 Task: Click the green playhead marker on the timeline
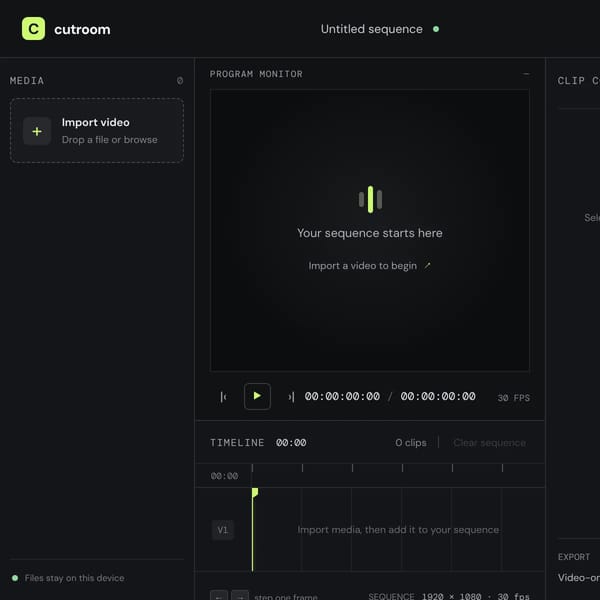pyautogui.click(x=255, y=492)
